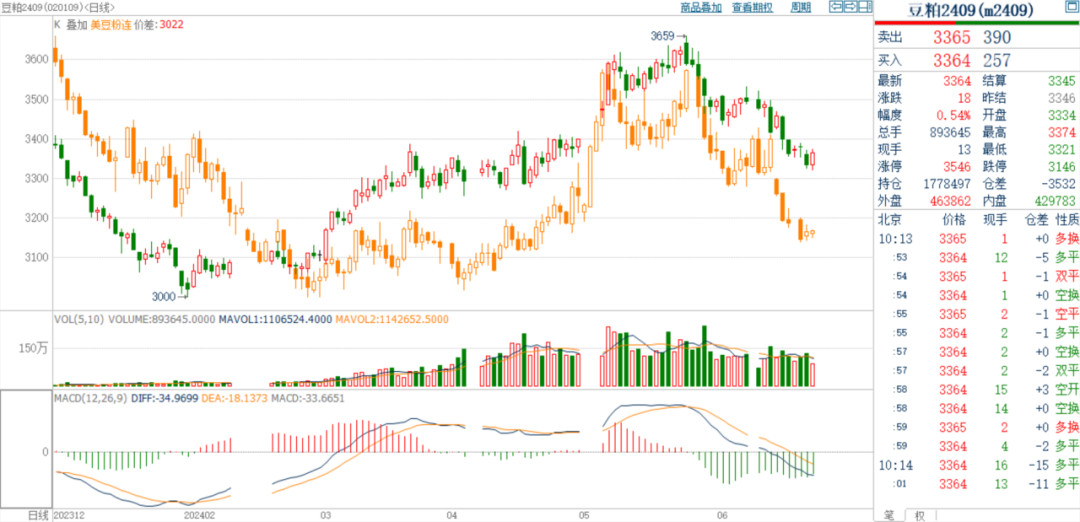Click the DIFF:-34.9699 value

tap(163, 398)
